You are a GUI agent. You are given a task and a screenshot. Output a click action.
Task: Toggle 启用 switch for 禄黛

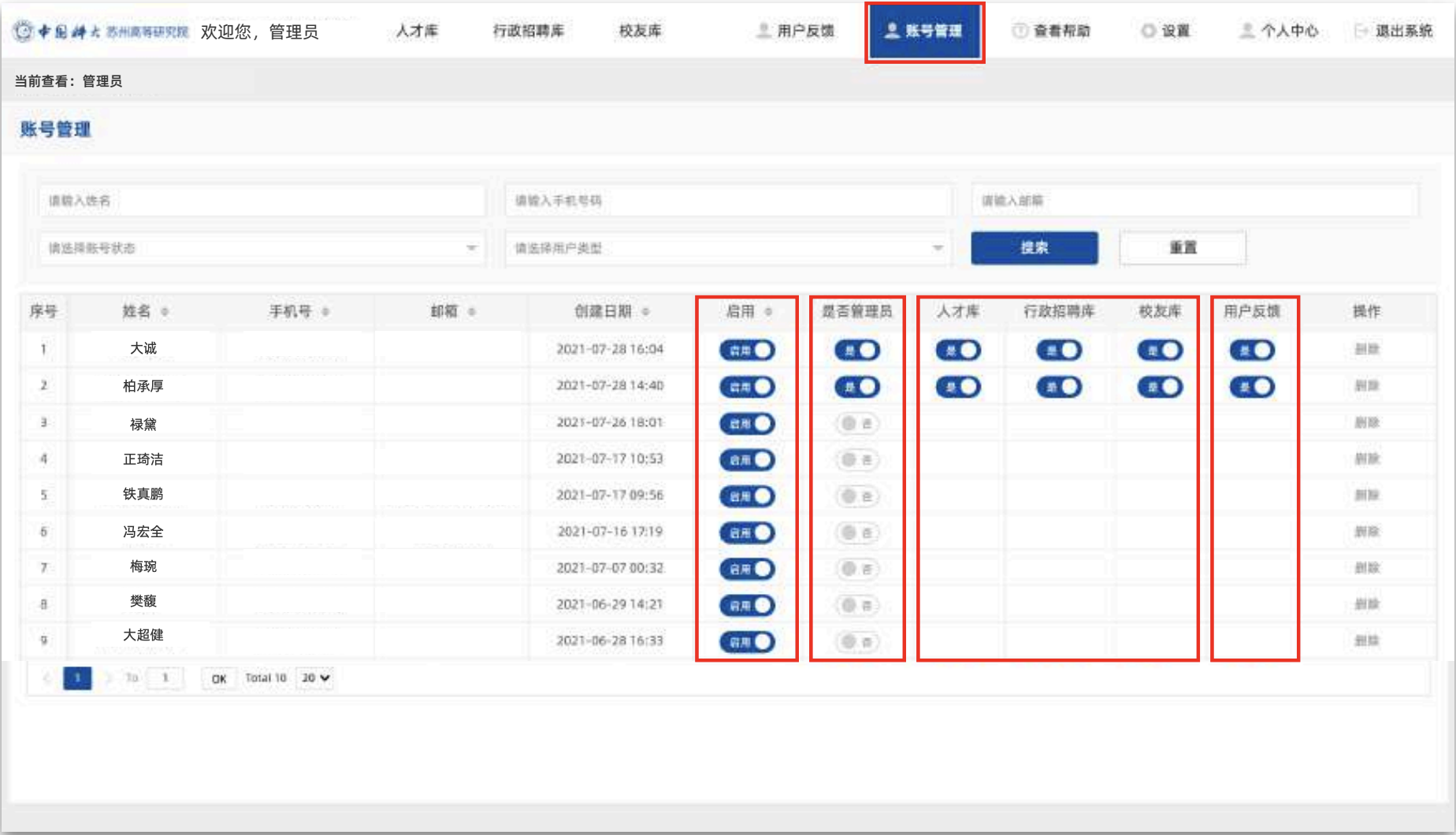coord(747,424)
